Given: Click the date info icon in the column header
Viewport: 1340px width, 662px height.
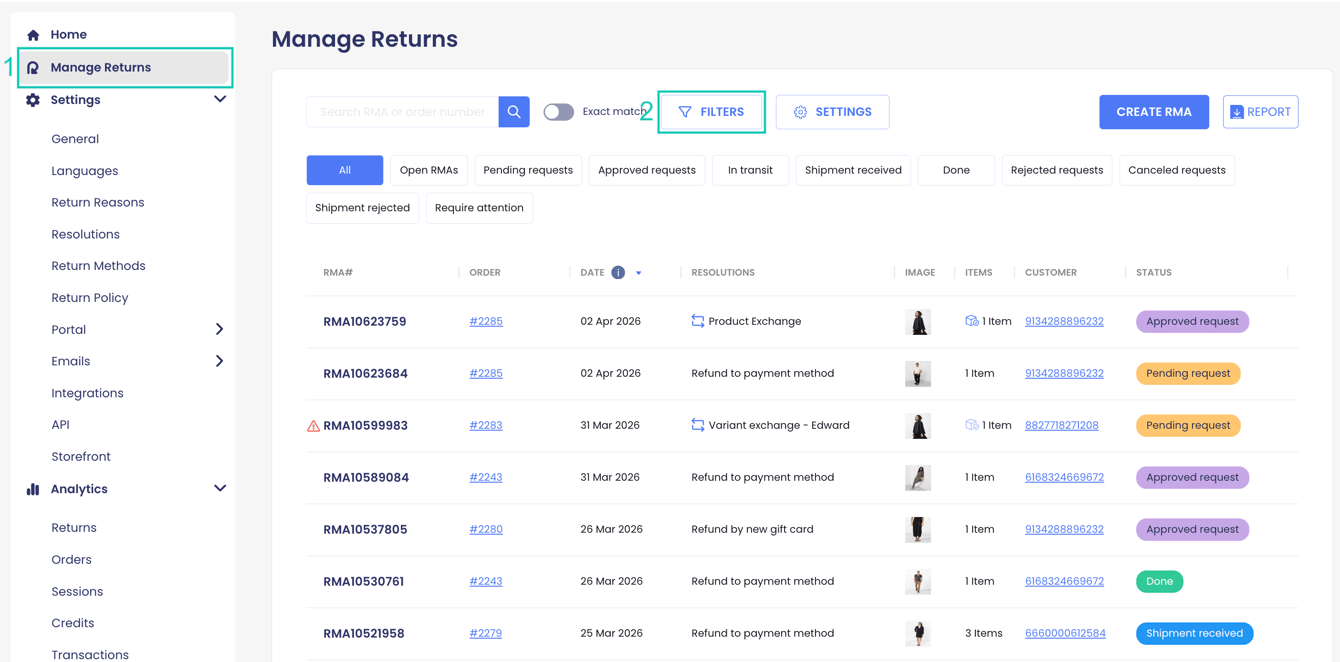Looking at the screenshot, I should click(x=618, y=272).
